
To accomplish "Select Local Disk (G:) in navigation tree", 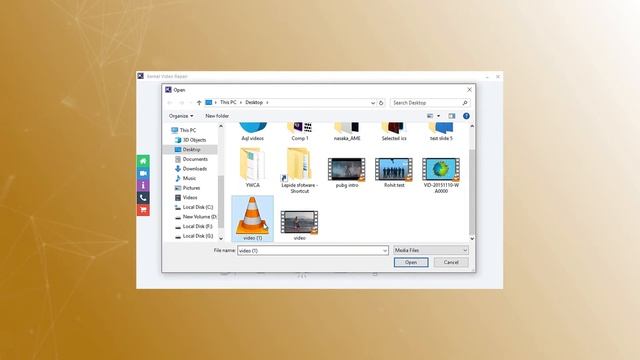I will tap(198, 236).
